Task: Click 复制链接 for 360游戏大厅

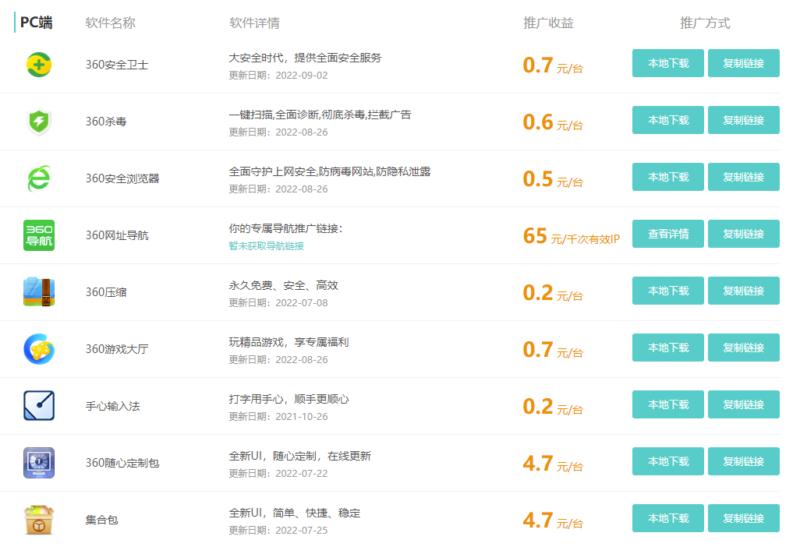Action: pos(743,347)
